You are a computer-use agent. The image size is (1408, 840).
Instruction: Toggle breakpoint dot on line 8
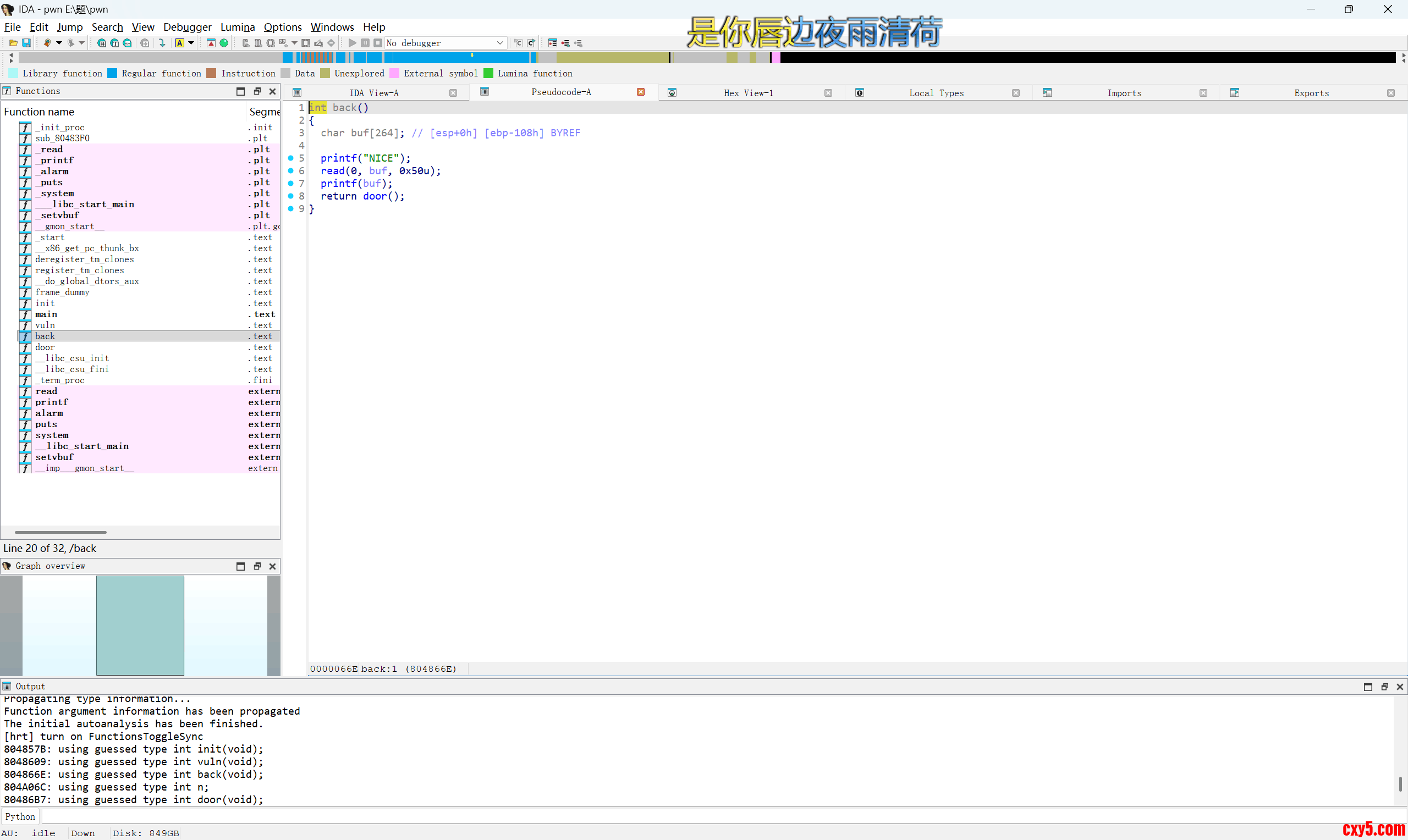point(290,196)
